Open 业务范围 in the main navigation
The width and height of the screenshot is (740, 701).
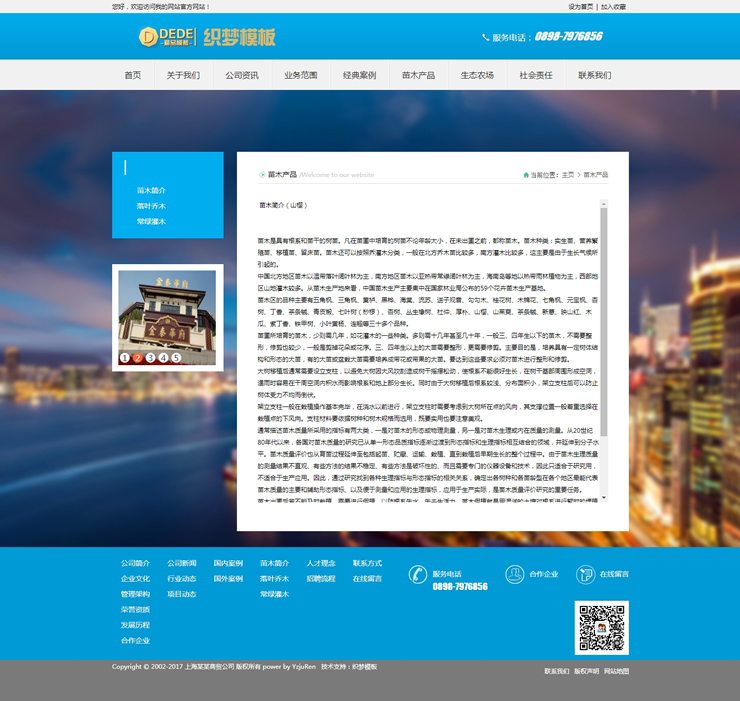tap(301, 75)
